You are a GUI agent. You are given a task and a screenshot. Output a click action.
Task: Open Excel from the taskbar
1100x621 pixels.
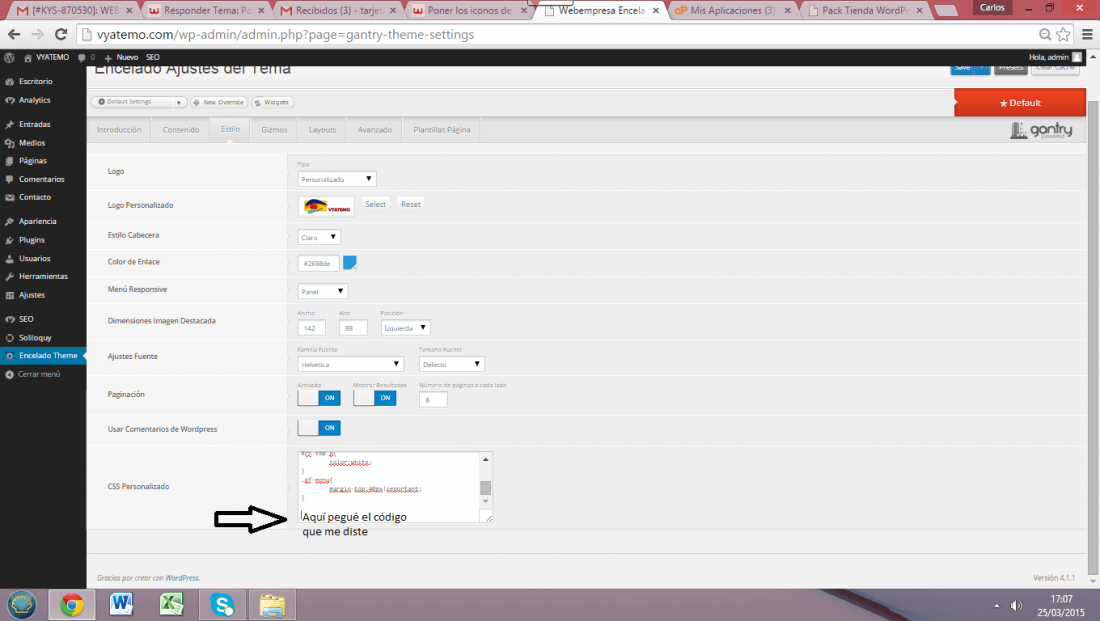click(x=171, y=604)
